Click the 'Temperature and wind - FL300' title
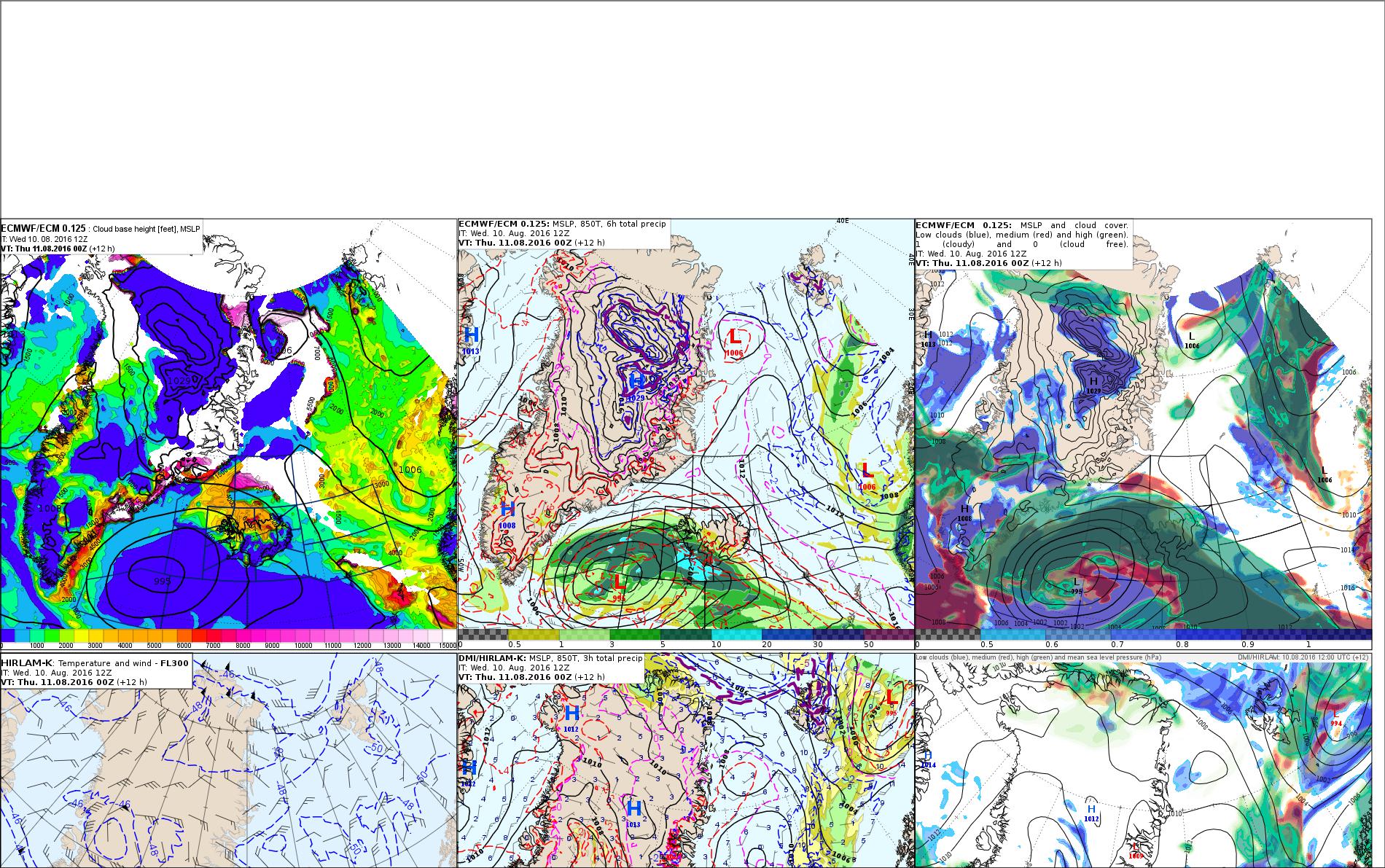 pyautogui.click(x=124, y=662)
